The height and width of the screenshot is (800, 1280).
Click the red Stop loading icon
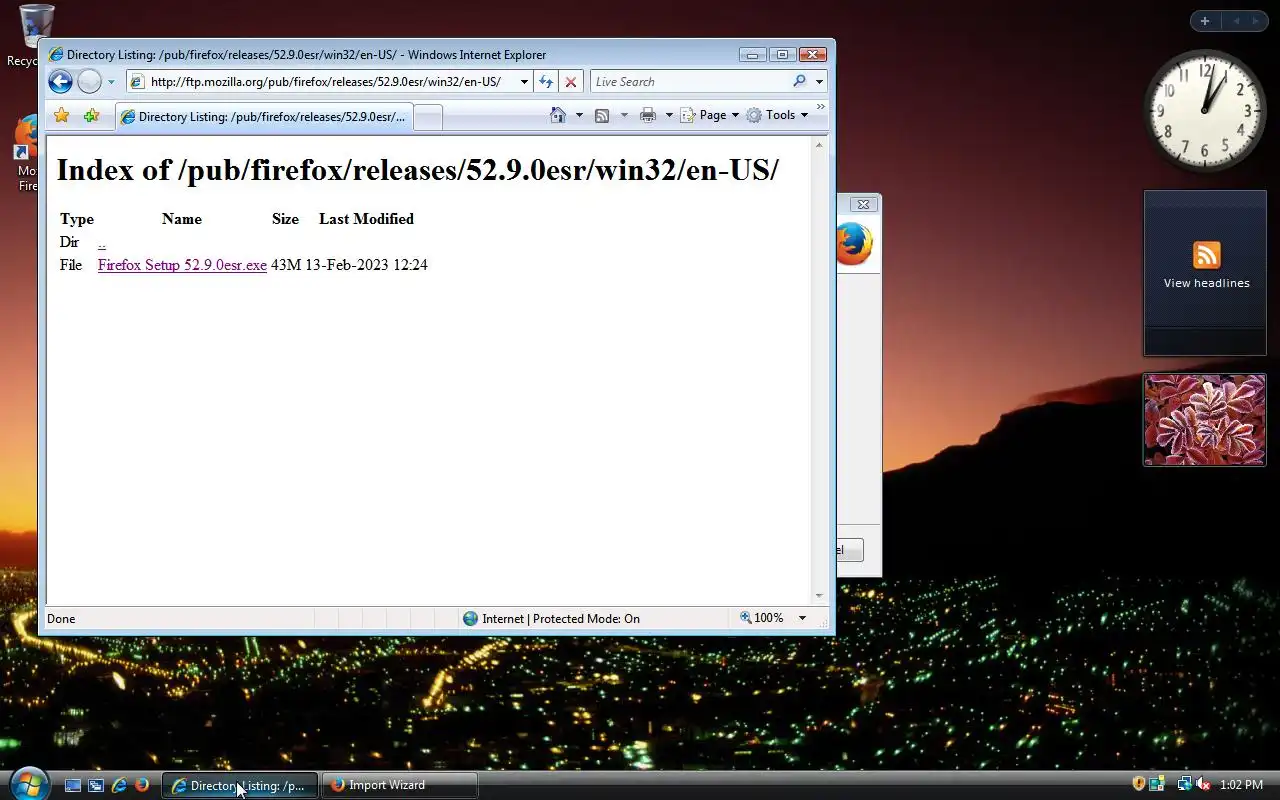pyautogui.click(x=571, y=82)
